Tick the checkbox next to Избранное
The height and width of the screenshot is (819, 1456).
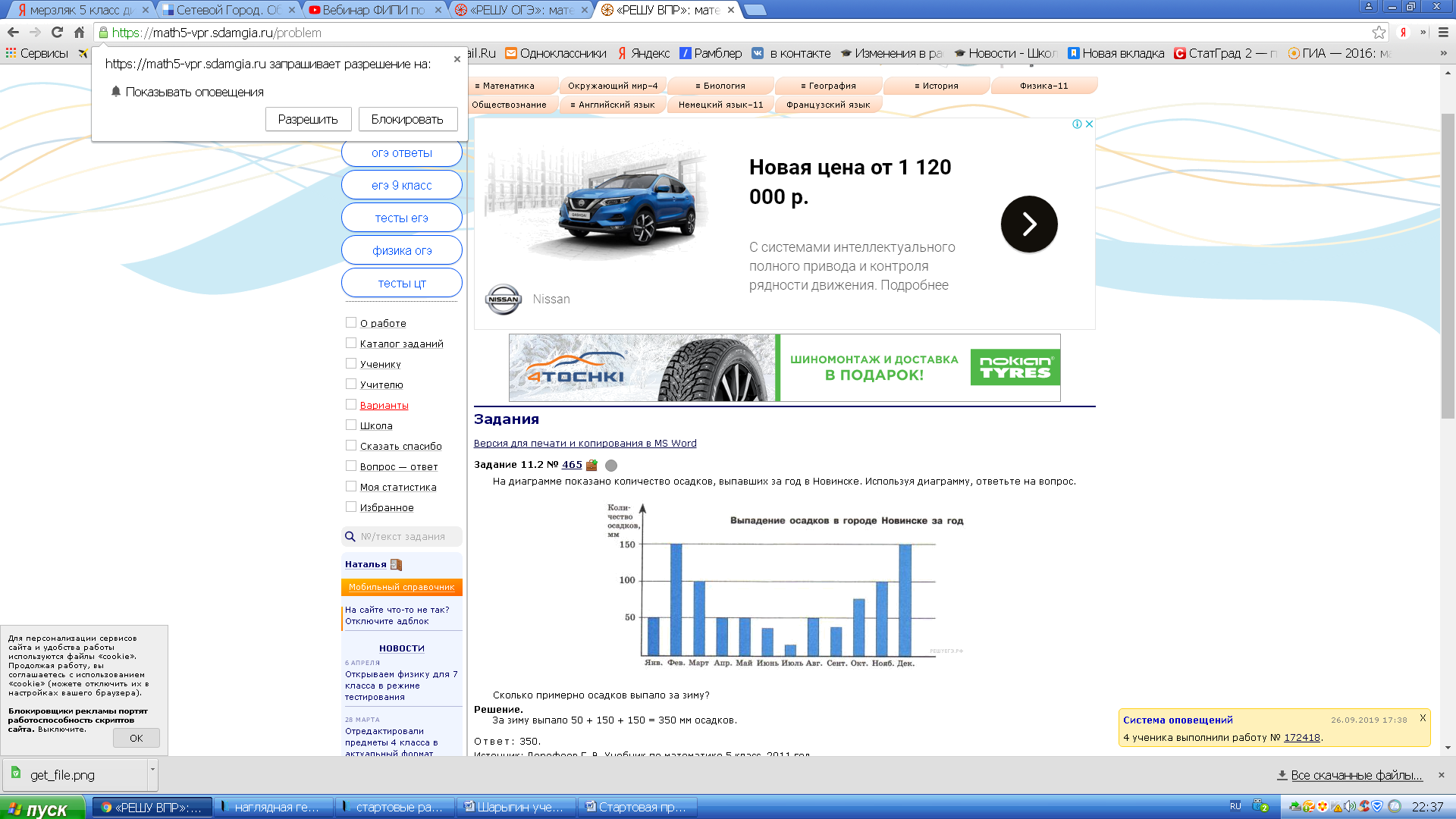pyautogui.click(x=351, y=507)
